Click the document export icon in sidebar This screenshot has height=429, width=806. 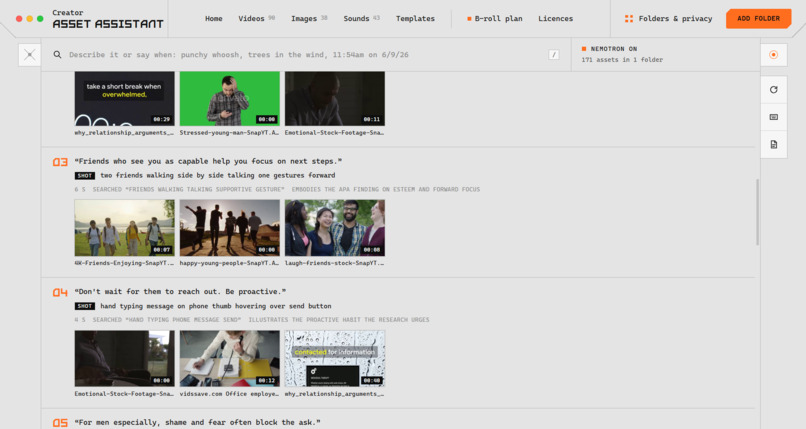point(774,144)
